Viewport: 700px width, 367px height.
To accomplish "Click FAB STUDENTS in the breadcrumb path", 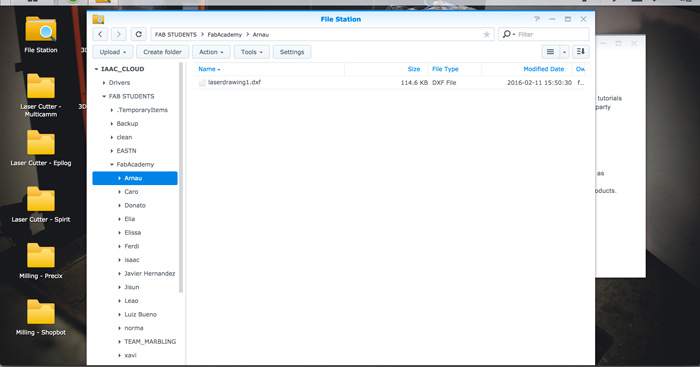I will (x=176, y=34).
